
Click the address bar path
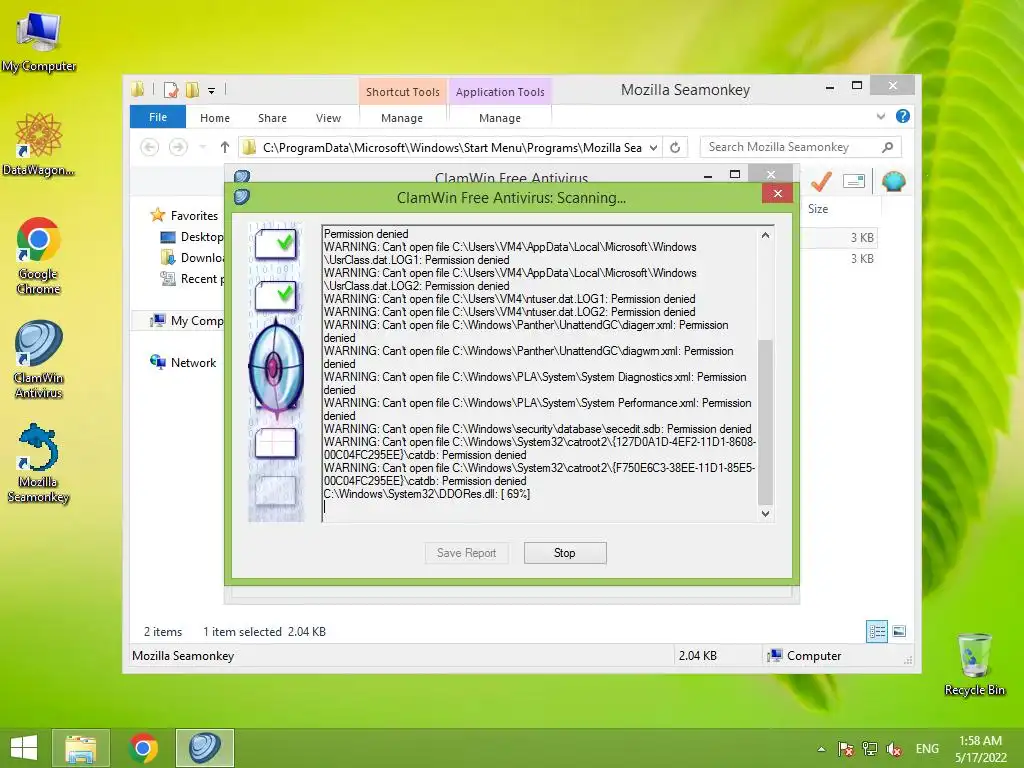[x=452, y=148]
